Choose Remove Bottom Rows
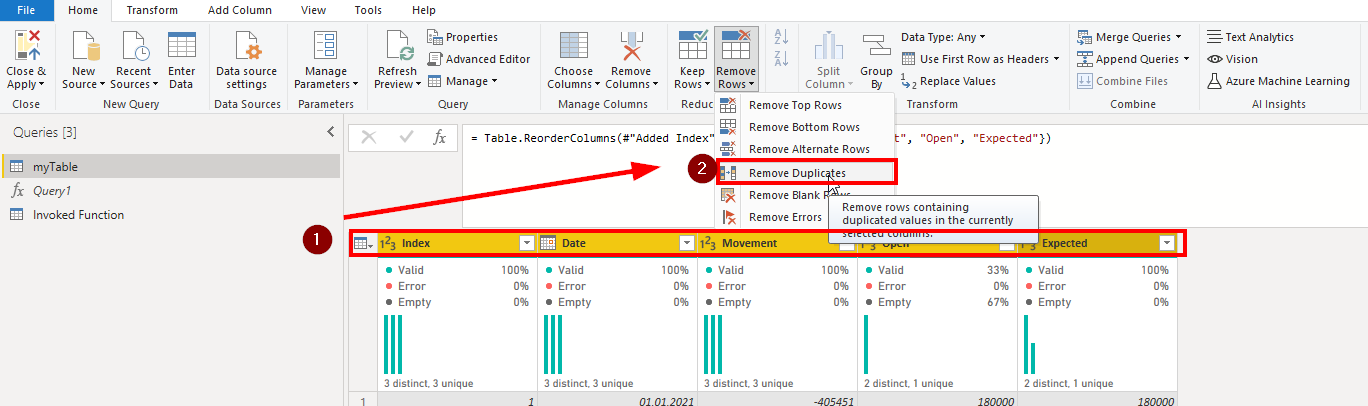Viewport: 1368px width, 406px height. tap(804, 127)
